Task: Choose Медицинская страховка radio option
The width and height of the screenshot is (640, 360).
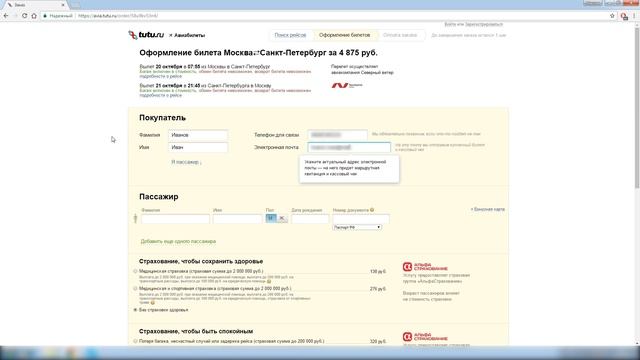Action: tap(135, 271)
